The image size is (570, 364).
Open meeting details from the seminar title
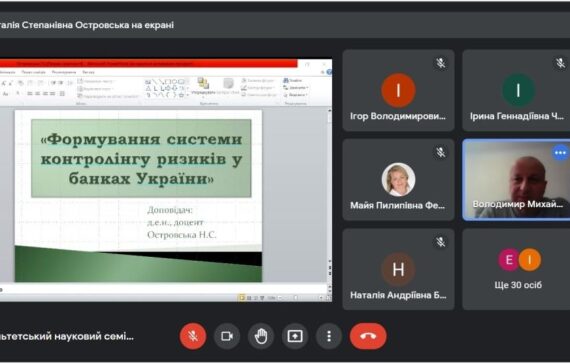click(x=67, y=336)
